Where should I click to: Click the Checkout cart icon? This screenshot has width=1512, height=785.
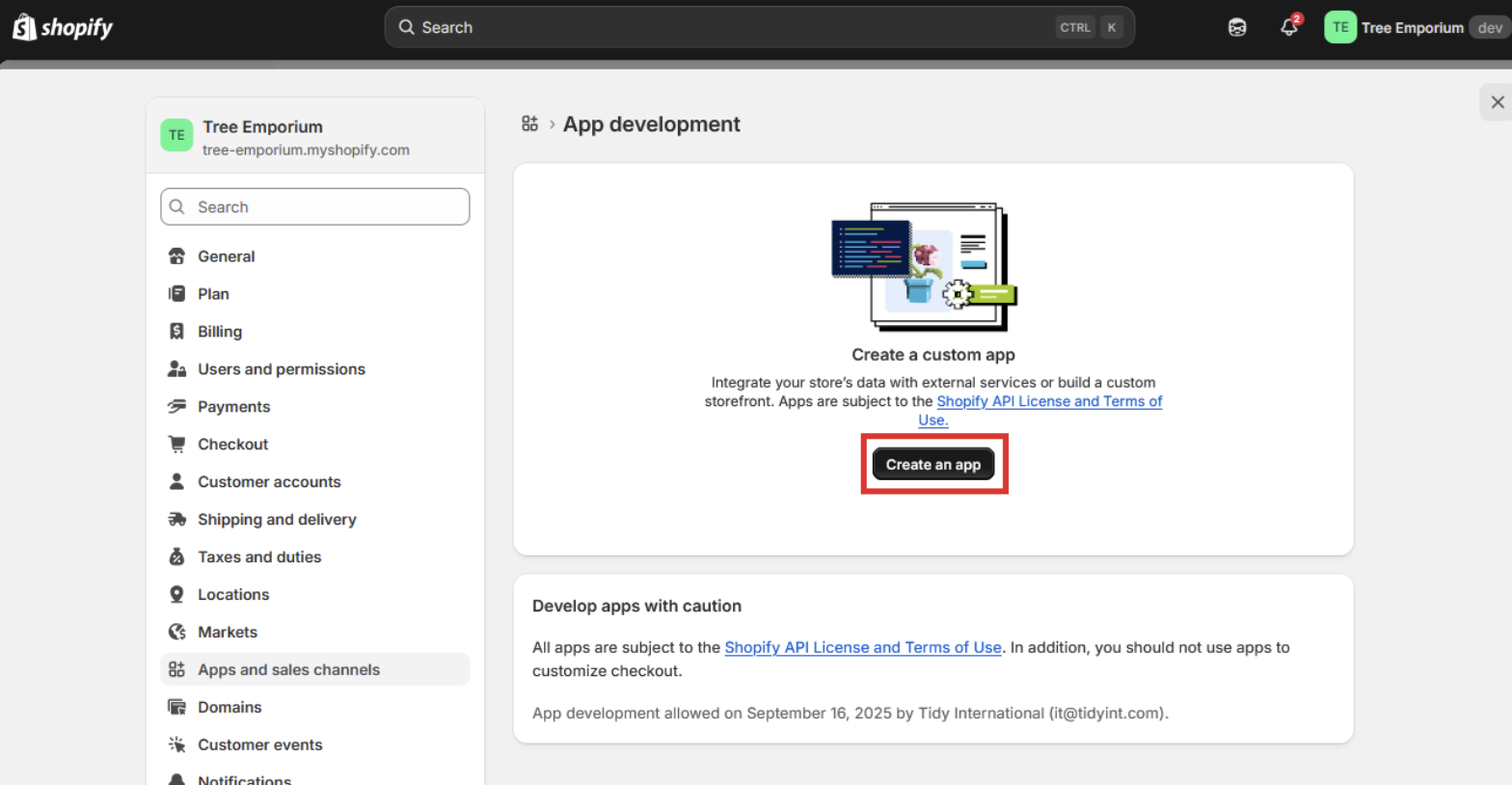click(x=176, y=445)
